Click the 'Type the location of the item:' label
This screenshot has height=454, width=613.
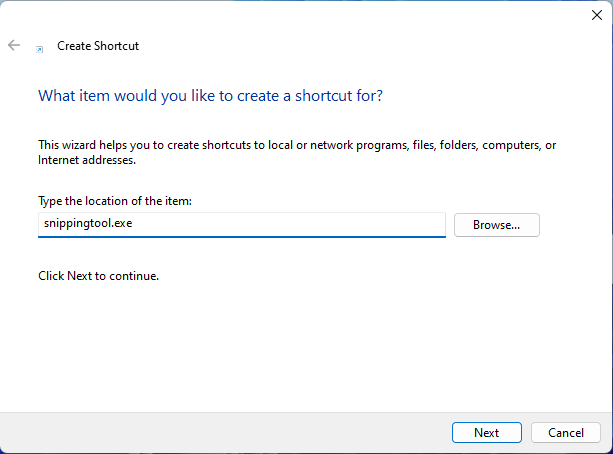pos(114,201)
